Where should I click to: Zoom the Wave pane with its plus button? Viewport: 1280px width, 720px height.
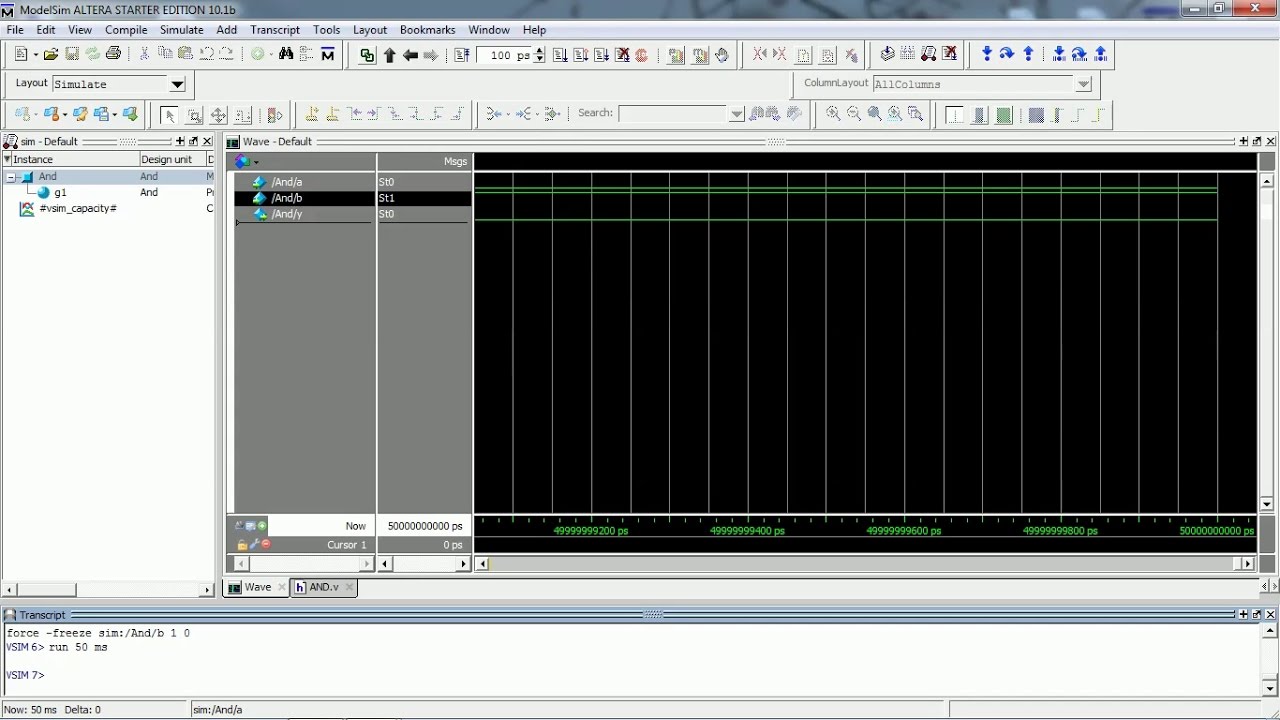[x=1243, y=141]
